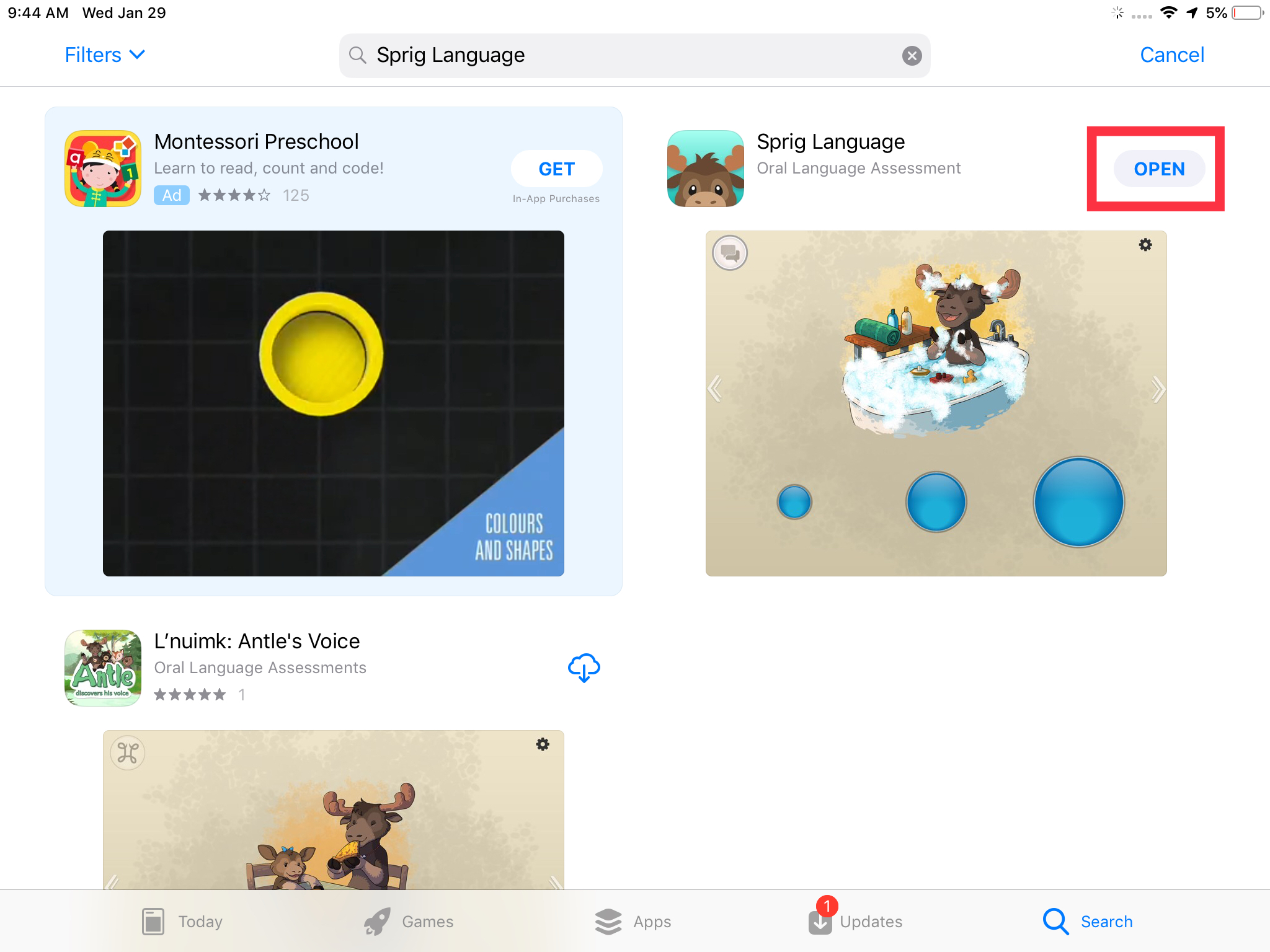Open the Filters dropdown
Image resolution: width=1270 pixels, height=952 pixels.
(x=105, y=55)
